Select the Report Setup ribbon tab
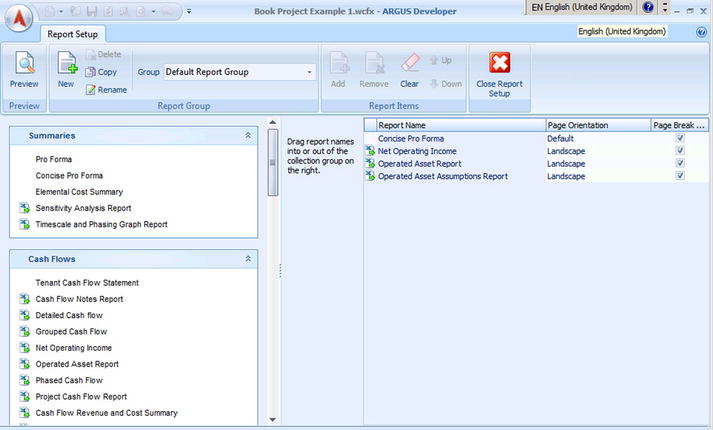 pos(73,34)
